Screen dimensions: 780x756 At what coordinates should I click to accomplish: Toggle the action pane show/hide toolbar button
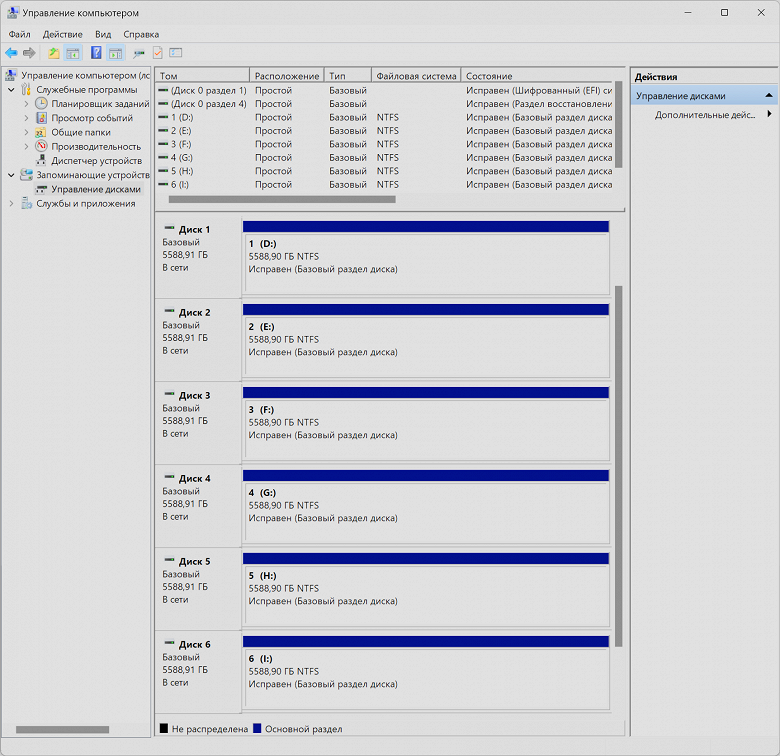(x=115, y=53)
